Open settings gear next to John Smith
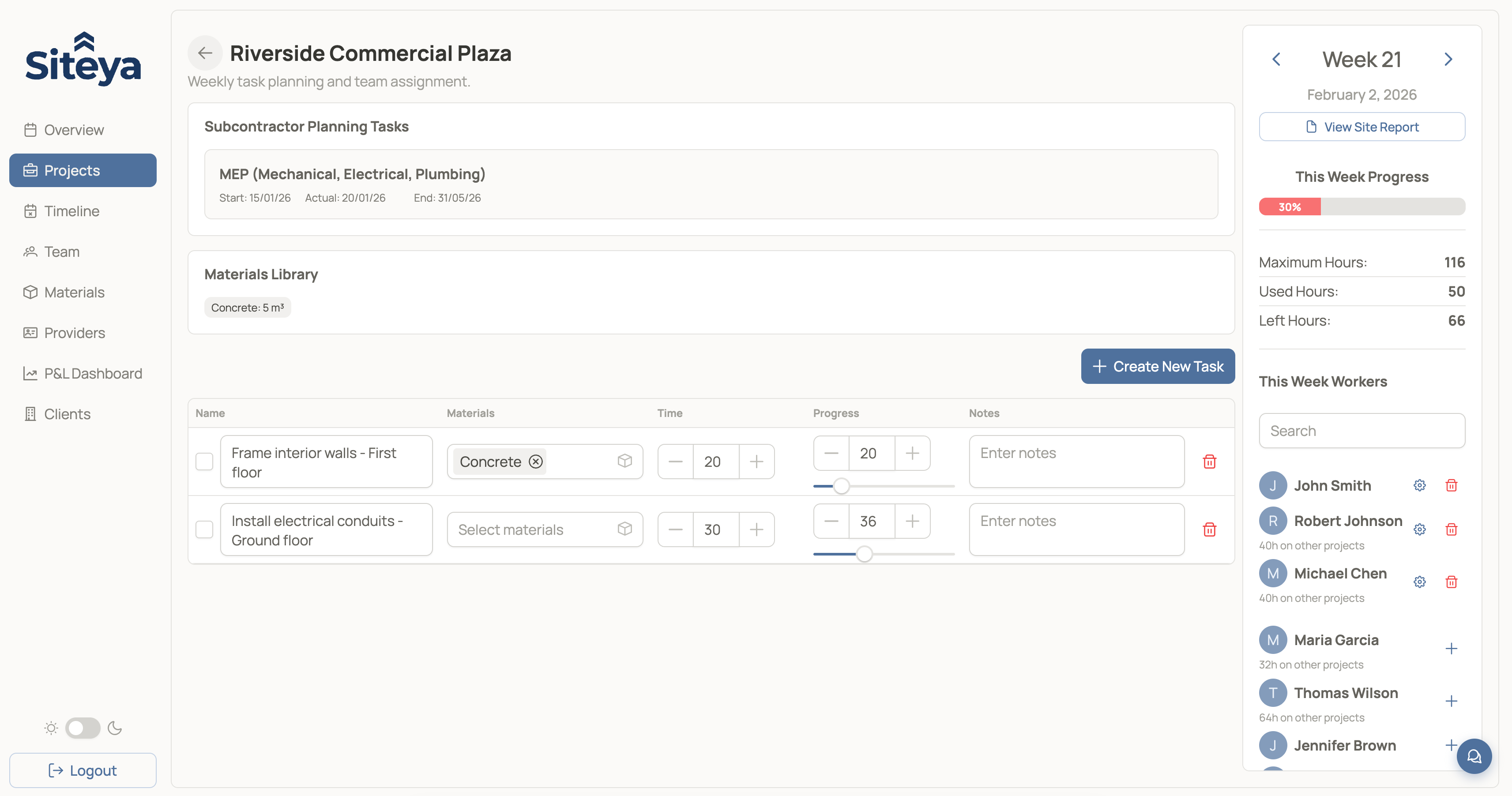 click(1419, 485)
